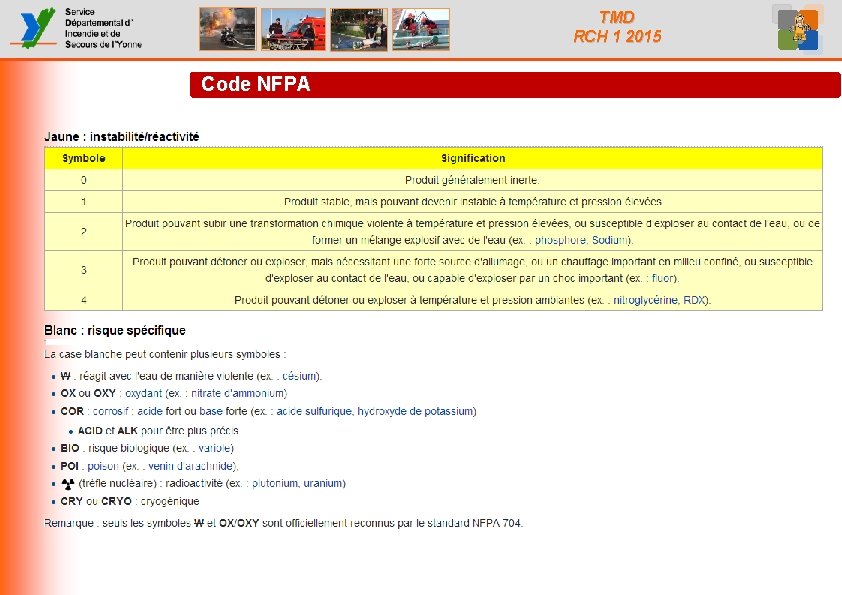Viewport: 842px width, 595px height.
Task: Select the Signification column header
Action: click(x=473, y=158)
